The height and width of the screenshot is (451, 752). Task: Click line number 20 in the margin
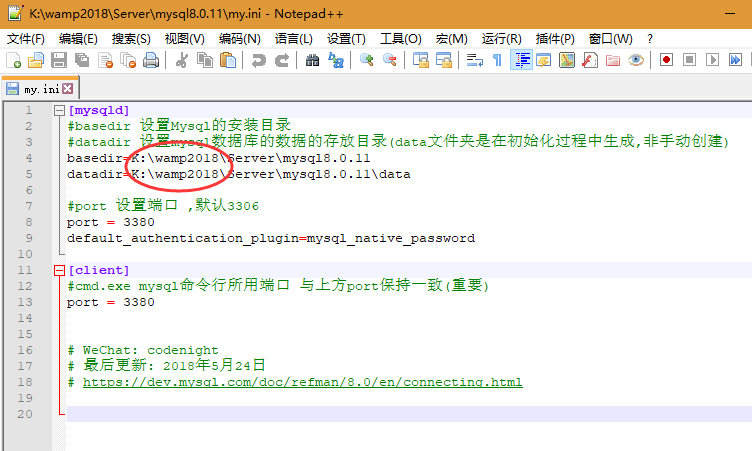click(x=25, y=414)
